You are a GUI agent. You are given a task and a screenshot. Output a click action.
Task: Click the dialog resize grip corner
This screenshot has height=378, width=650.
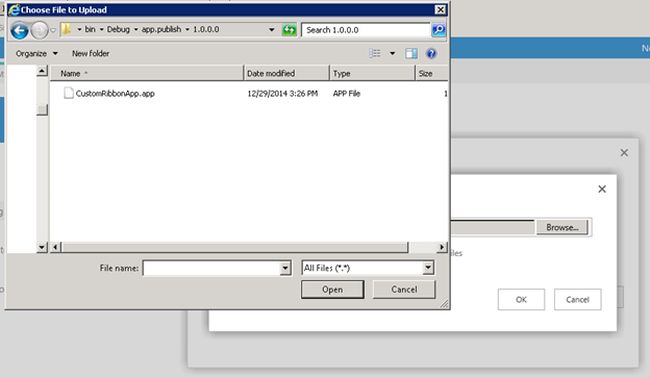click(x=444, y=304)
